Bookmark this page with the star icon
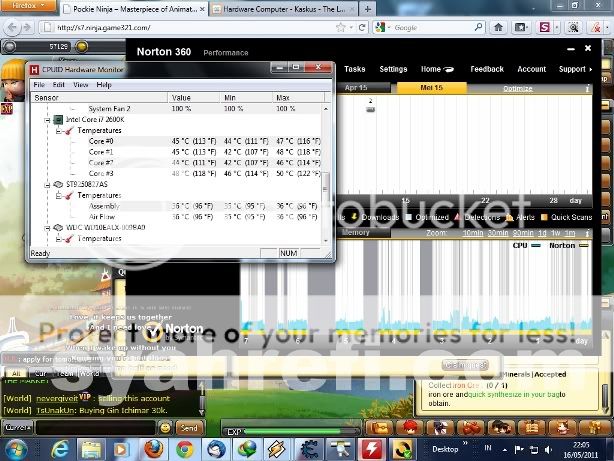Viewport: 614px width, 461px height. point(341,27)
